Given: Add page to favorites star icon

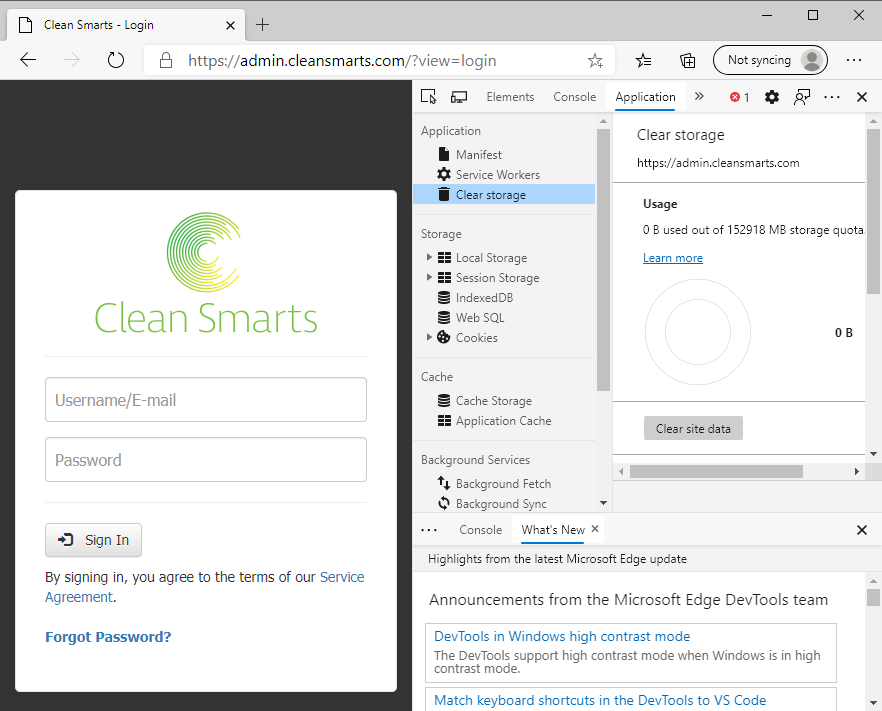Looking at the screenshot, I should tap(595, 60).
